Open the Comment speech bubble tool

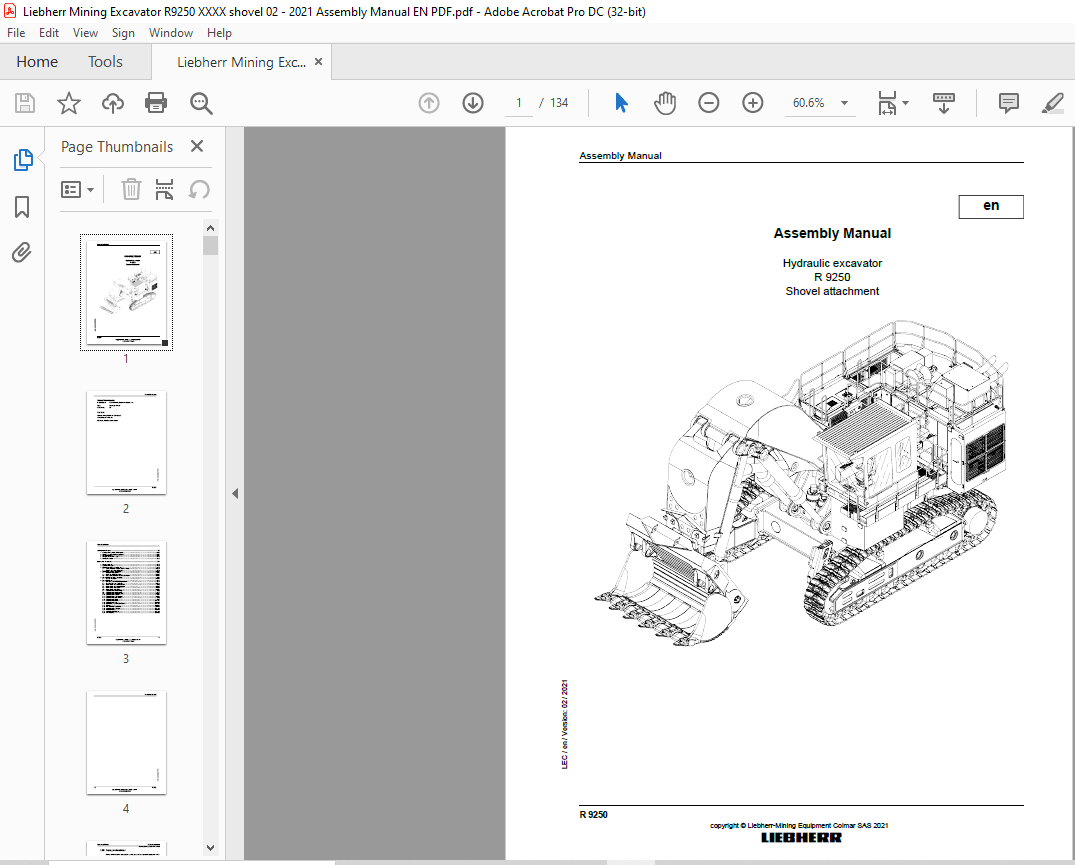click(1008, 103)
